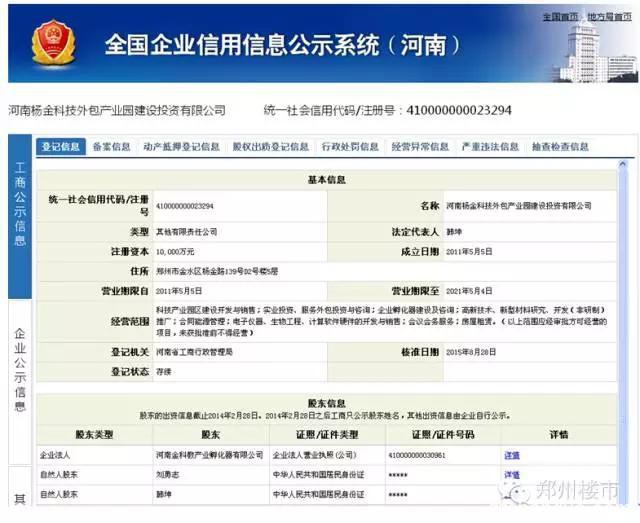
Task: Click the 基本信息 section header
Action: pos(327,180)
